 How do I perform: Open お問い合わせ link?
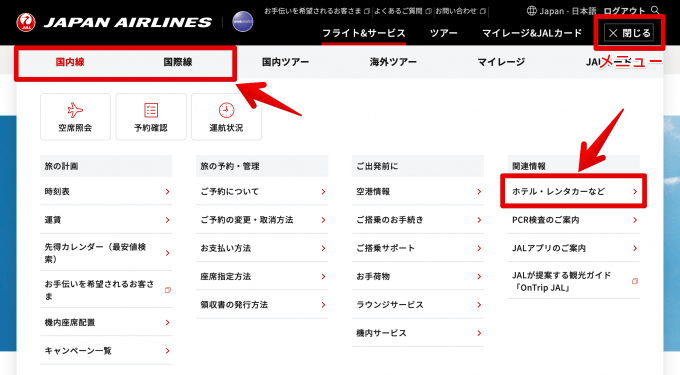(460, 11)
